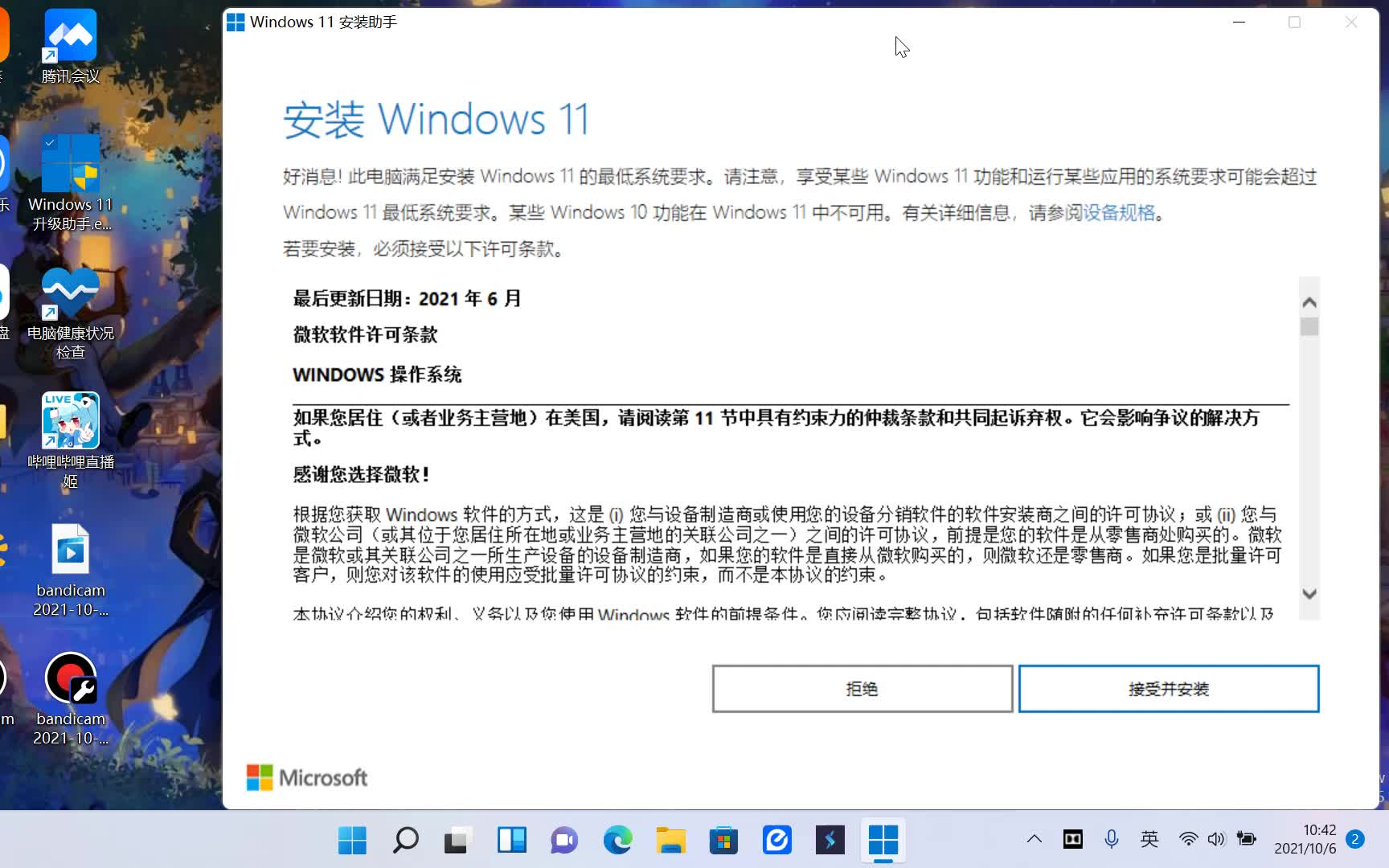Click the 接受并安装 button

point(1168,689)
